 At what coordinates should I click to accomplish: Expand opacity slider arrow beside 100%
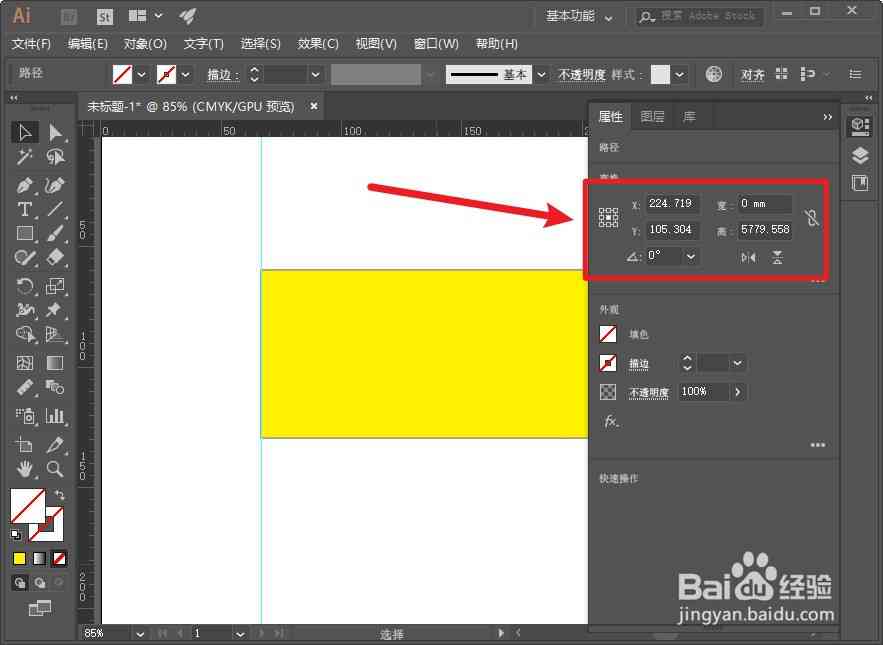pyautogui.click(x=738, y=392)
